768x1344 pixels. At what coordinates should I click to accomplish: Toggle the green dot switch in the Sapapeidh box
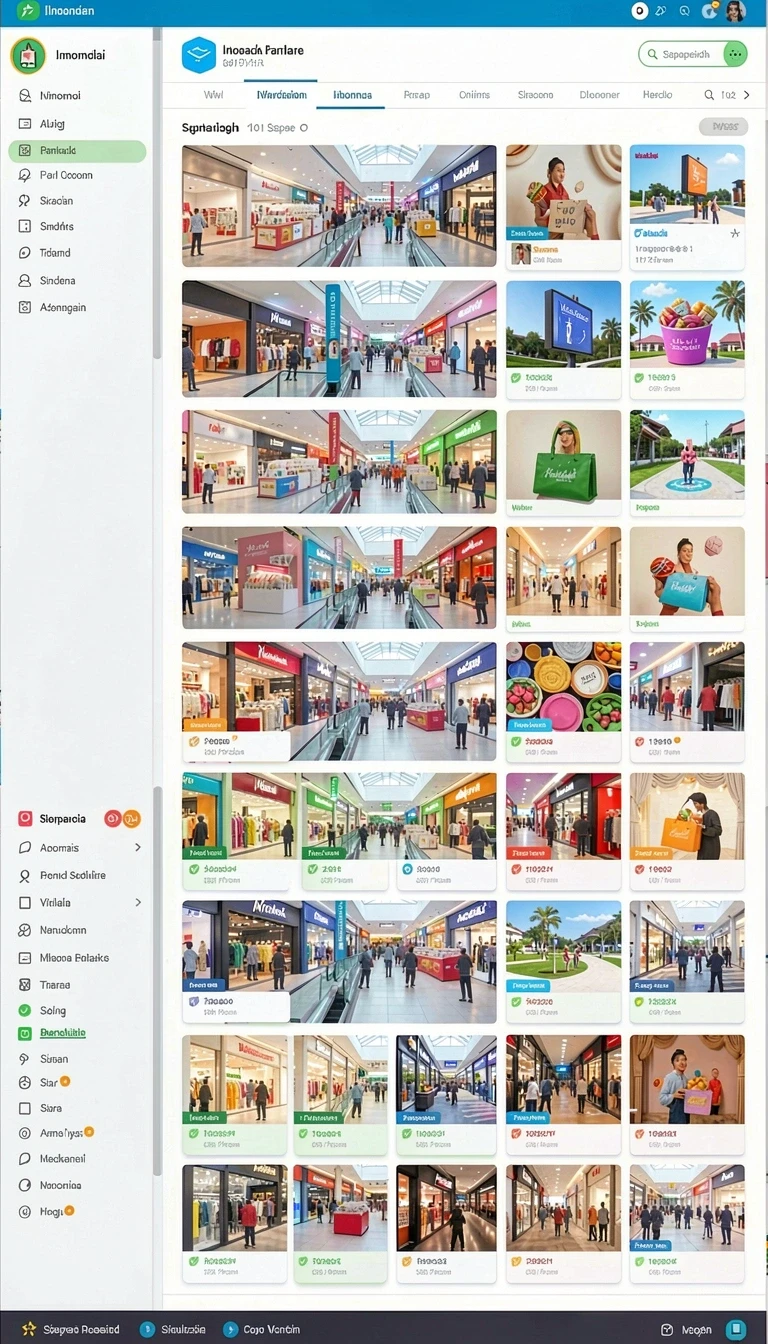(x=736, y=54)
